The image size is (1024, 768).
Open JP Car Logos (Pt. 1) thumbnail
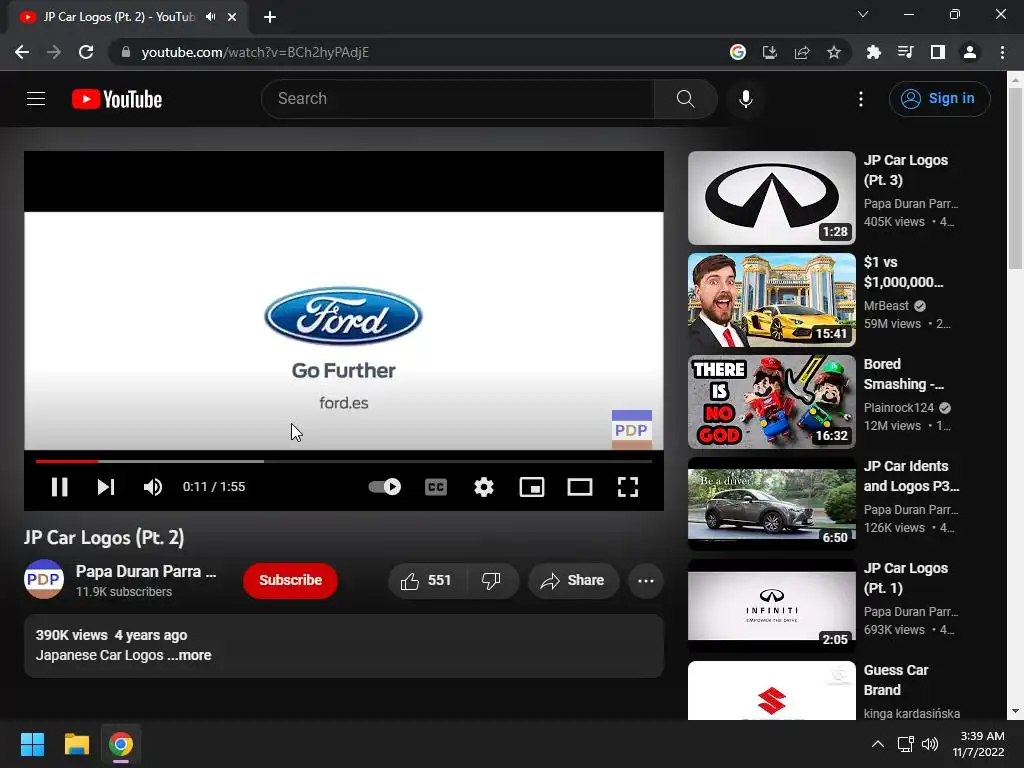771,605
